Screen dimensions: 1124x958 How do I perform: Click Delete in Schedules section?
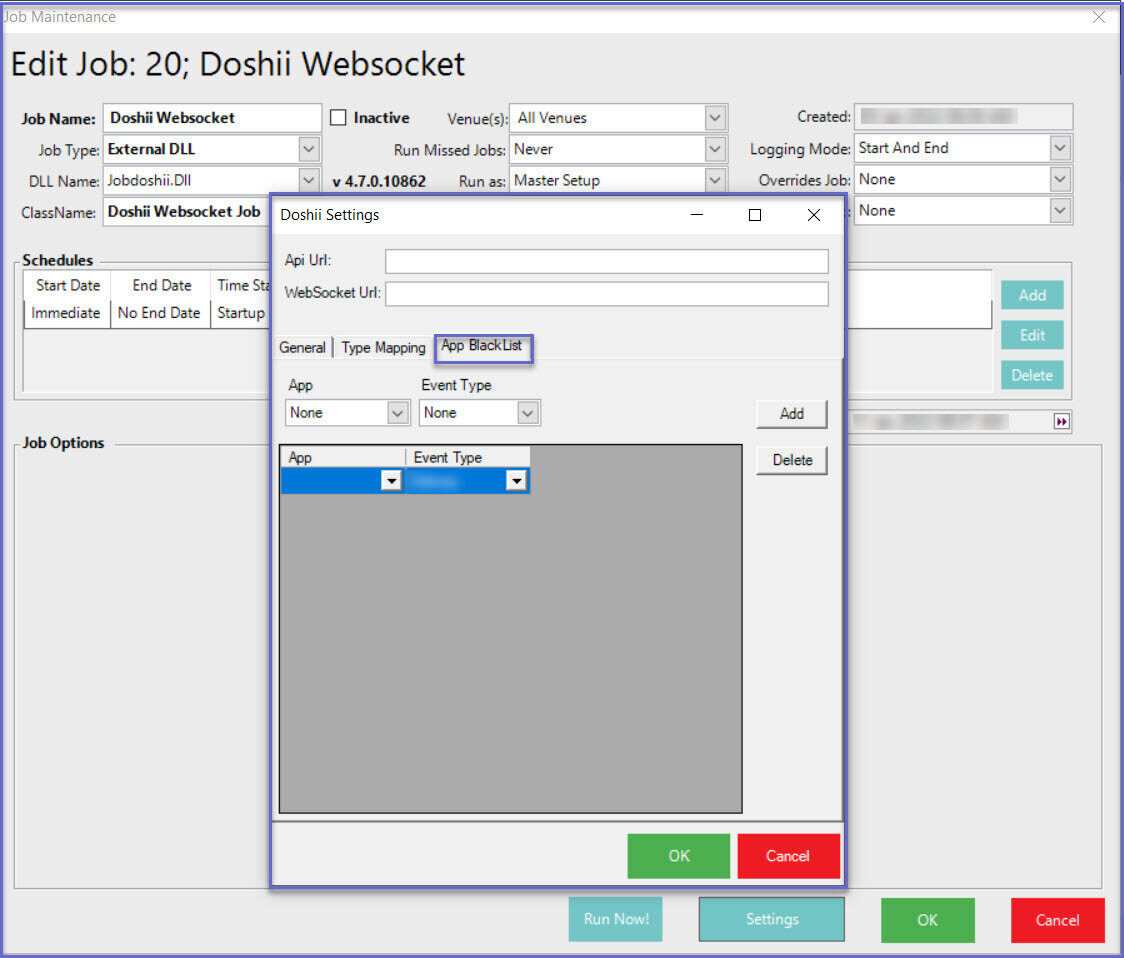click(x=1032, y=375)
